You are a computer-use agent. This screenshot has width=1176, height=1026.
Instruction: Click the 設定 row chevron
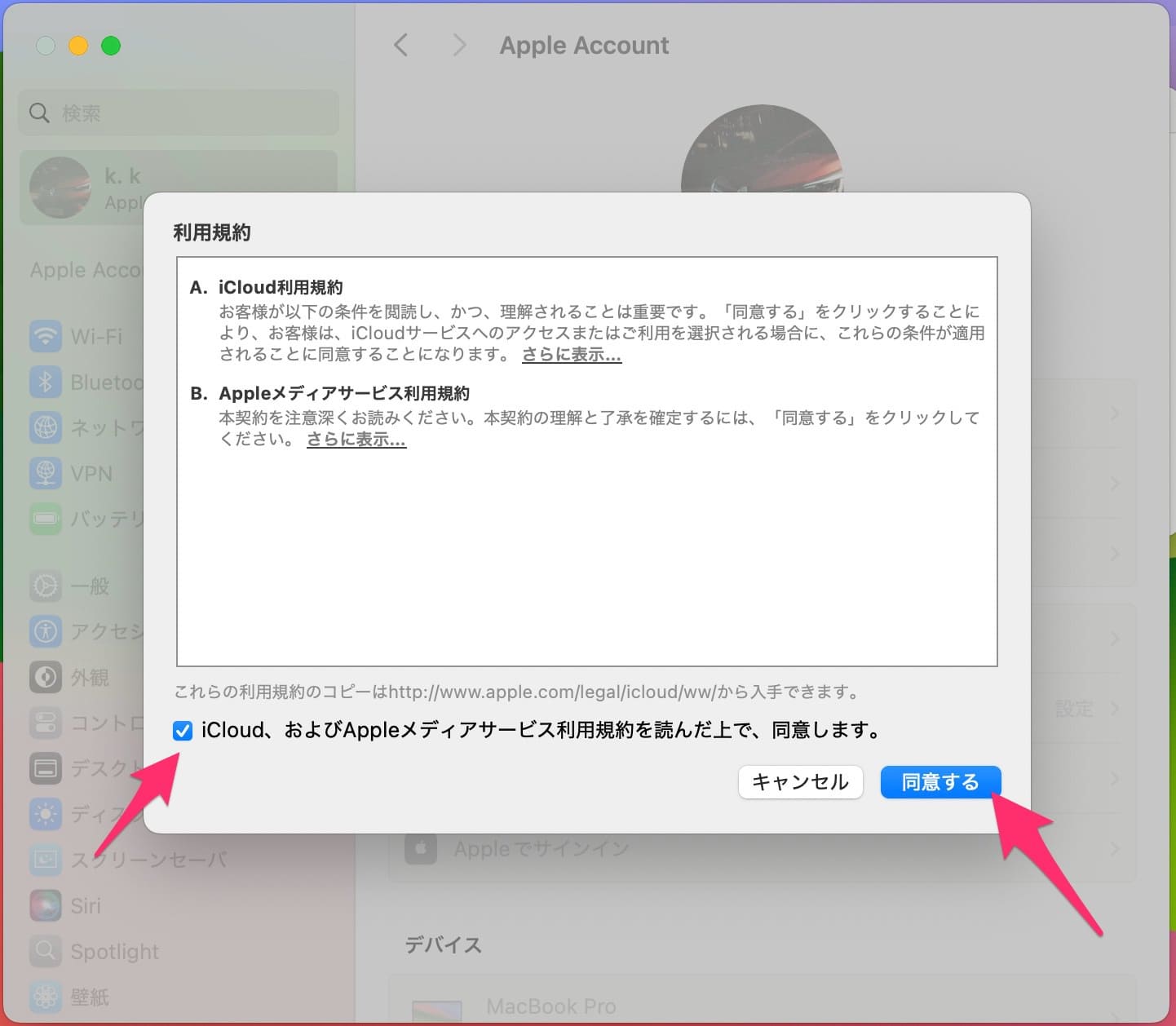tap(1114, 709)
